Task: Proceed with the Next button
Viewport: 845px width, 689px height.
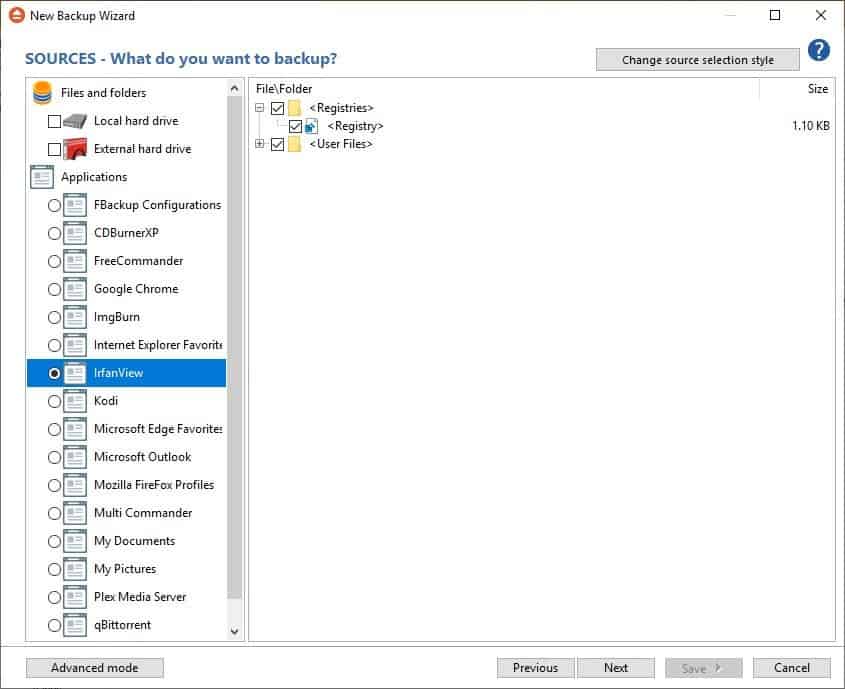Action: [616, 668]
